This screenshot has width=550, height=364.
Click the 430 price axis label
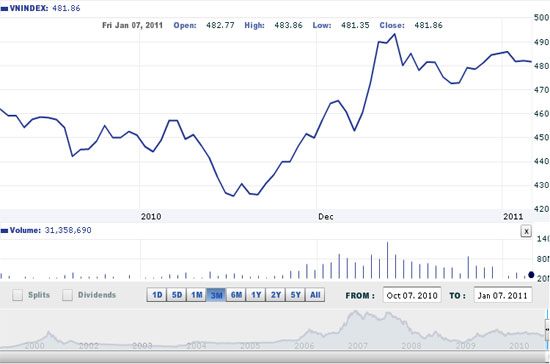pyautogui.click(x=541, y=185)
